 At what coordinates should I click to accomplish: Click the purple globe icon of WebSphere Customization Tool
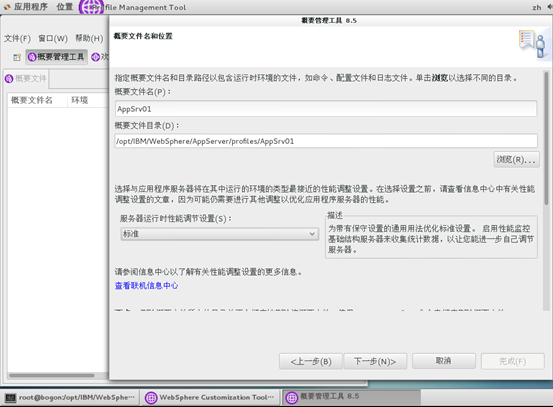(151, 398)
